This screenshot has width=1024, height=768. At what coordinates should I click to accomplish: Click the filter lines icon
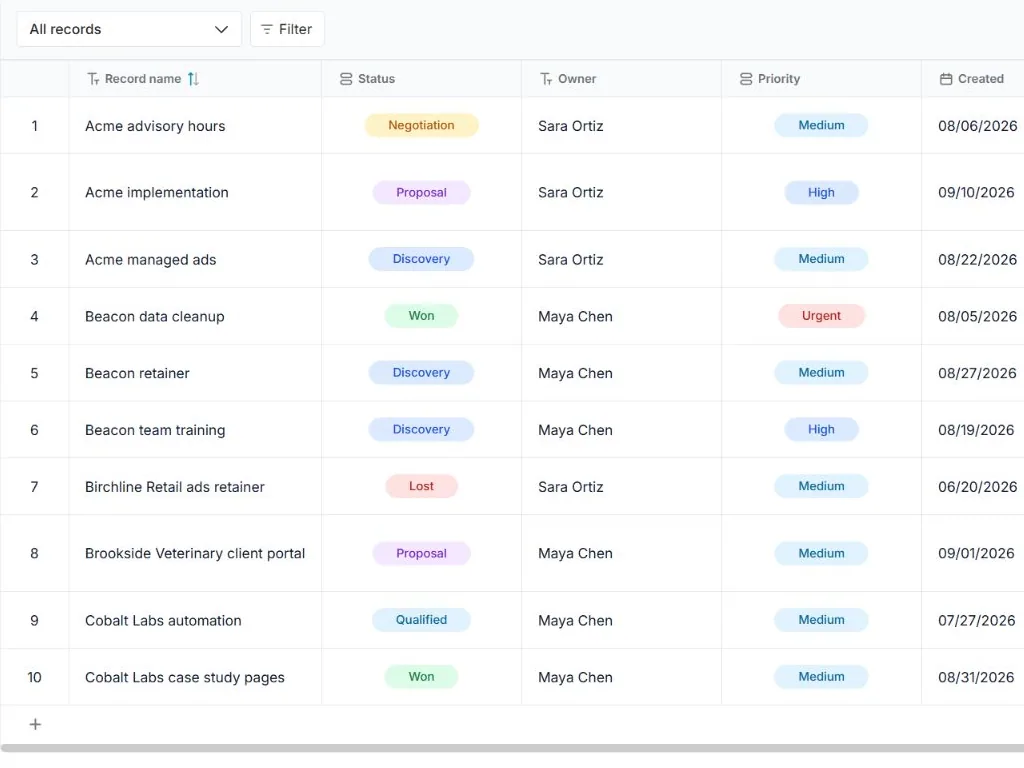266,29
